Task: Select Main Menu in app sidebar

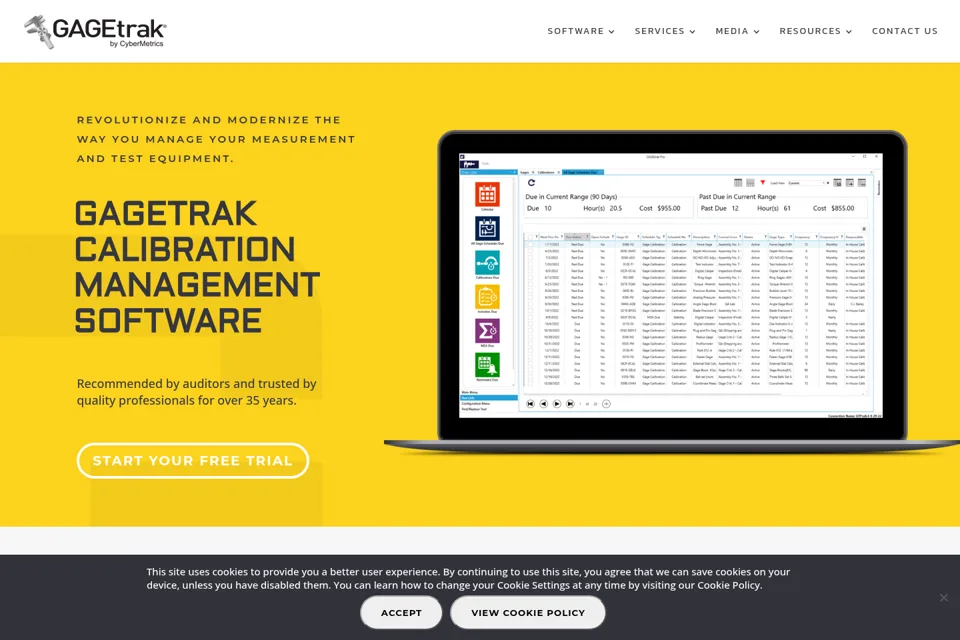Action: [487, 393]
